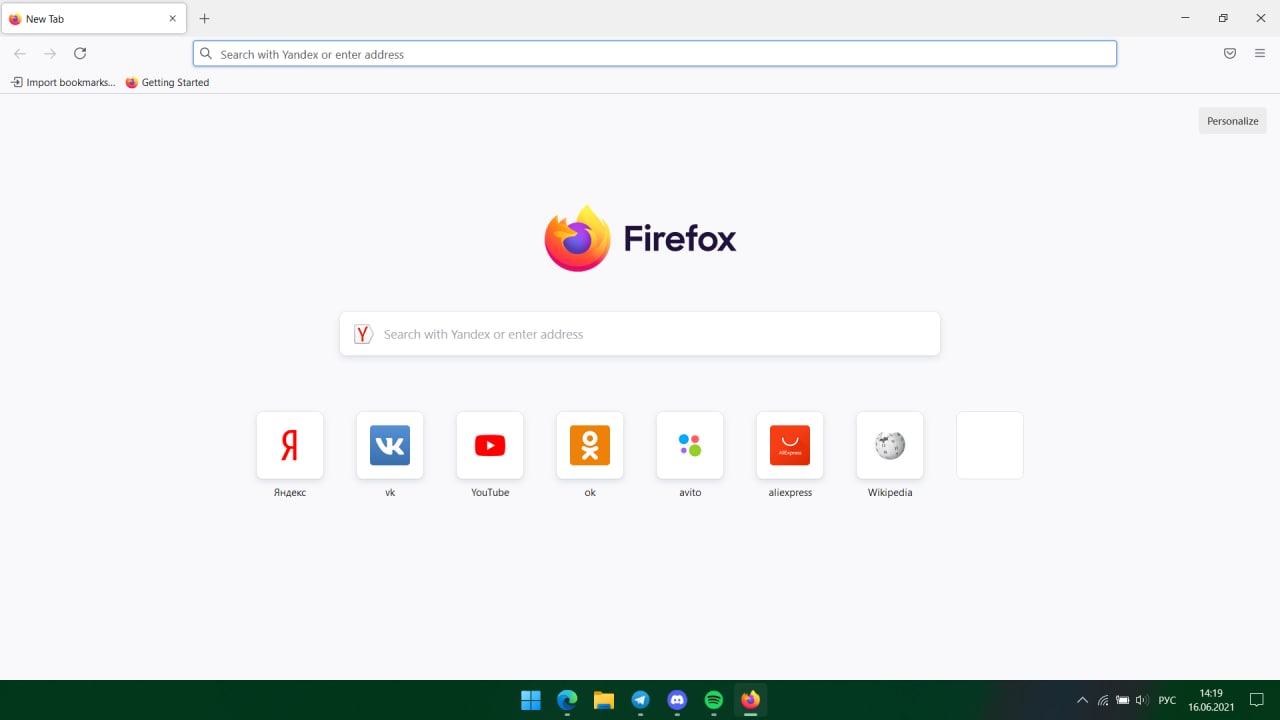Open the aliexpress shortcut tile
This screenshot has height=720, width=1280.
[x=790, y=445]
